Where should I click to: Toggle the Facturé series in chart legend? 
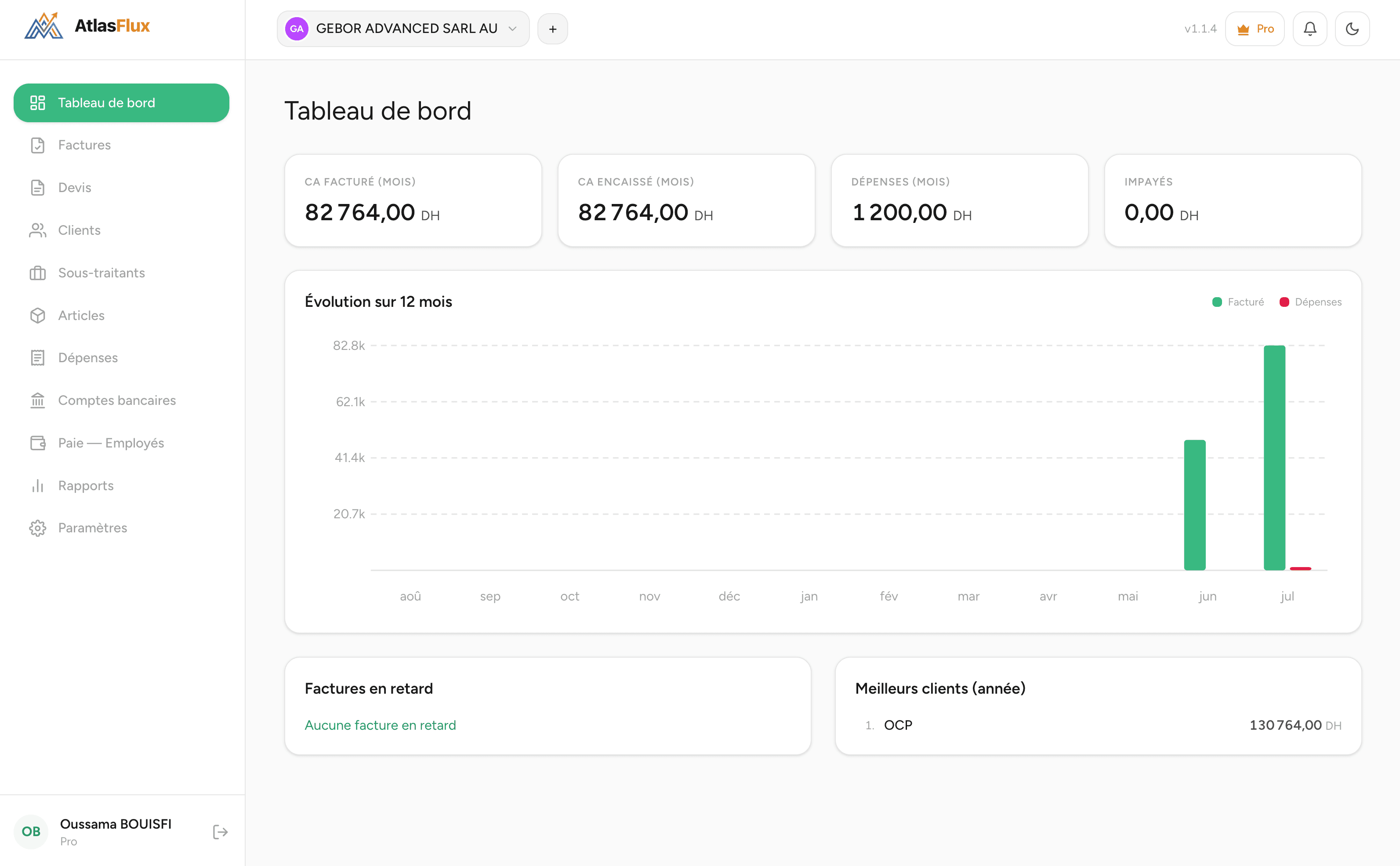(x=1238, y=302)
